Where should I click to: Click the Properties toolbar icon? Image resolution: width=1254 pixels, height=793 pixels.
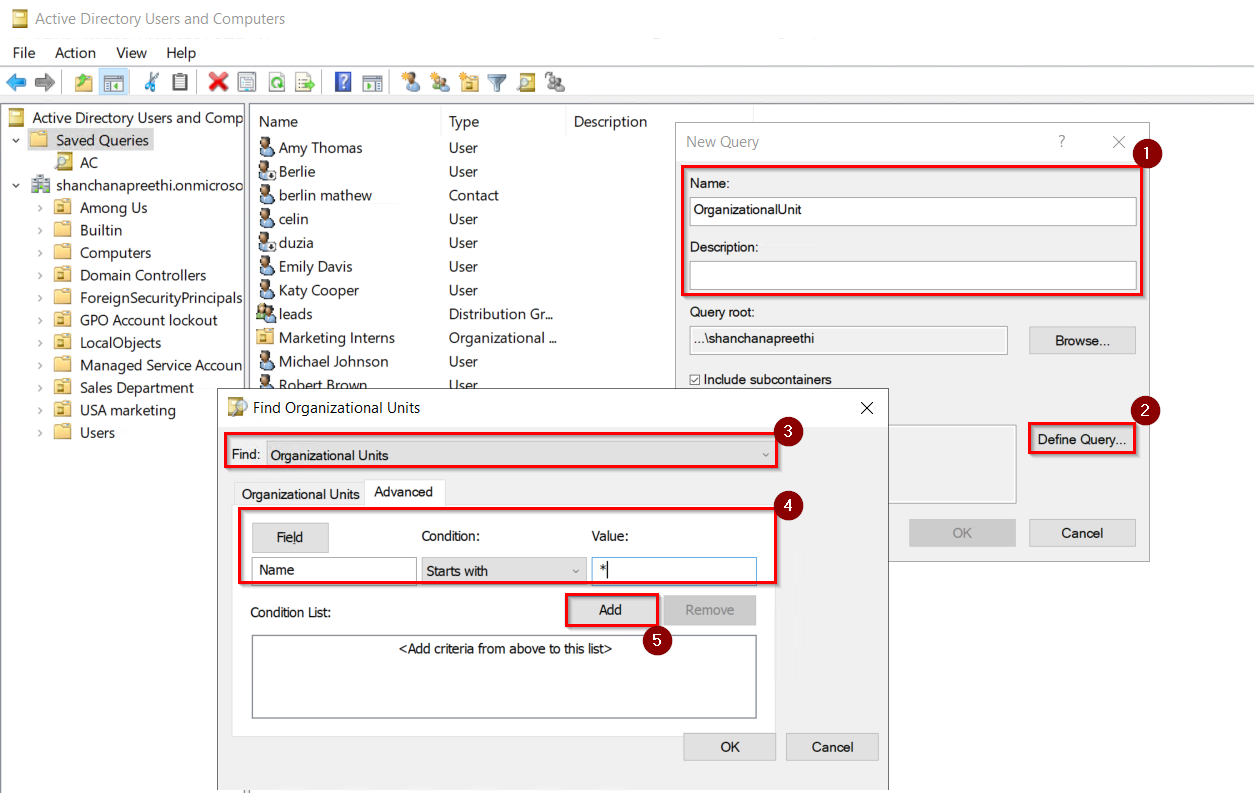(x=246, y=82)
